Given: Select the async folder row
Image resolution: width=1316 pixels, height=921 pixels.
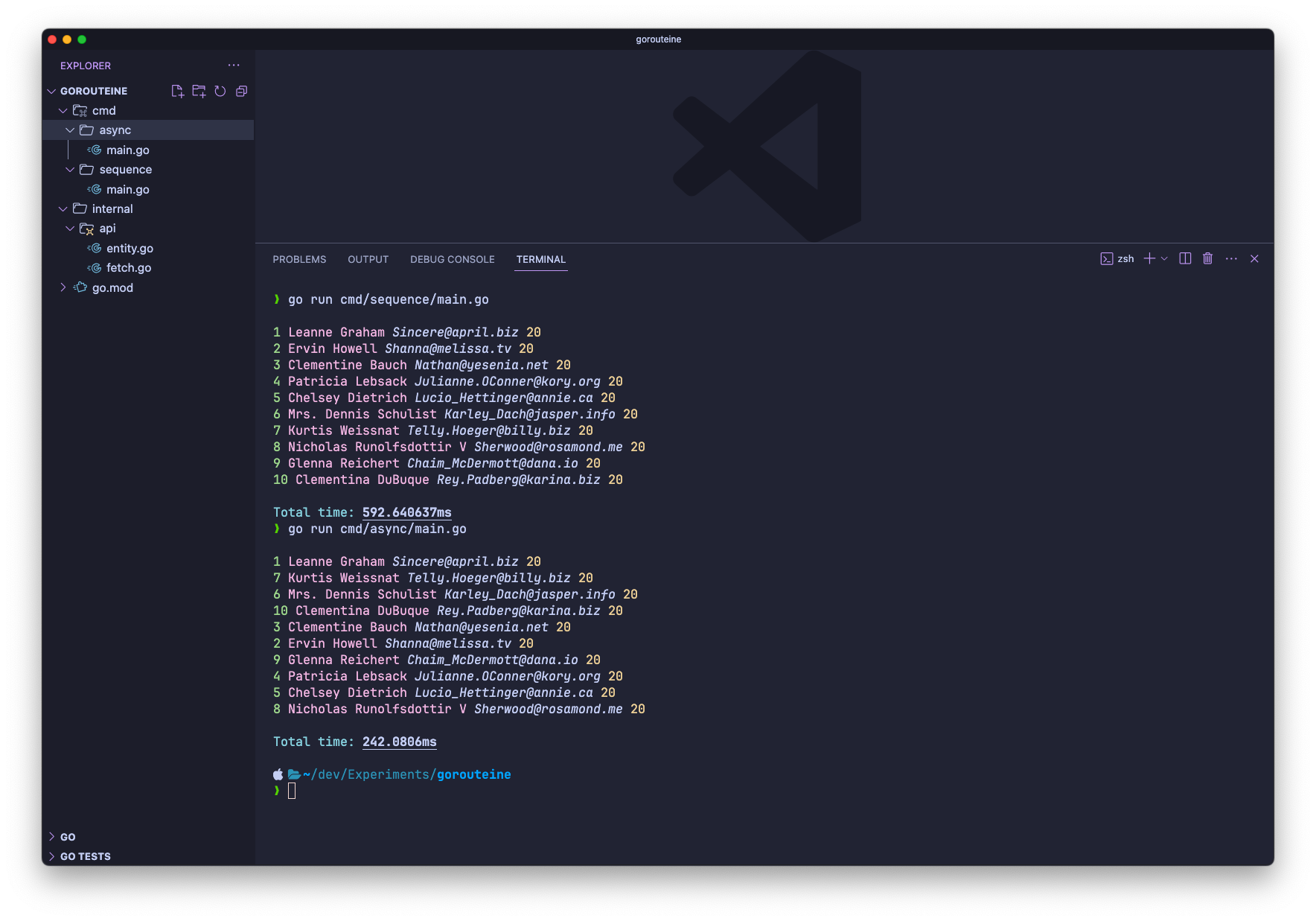Looking at the screenshot, I should (x=148, y=130).
